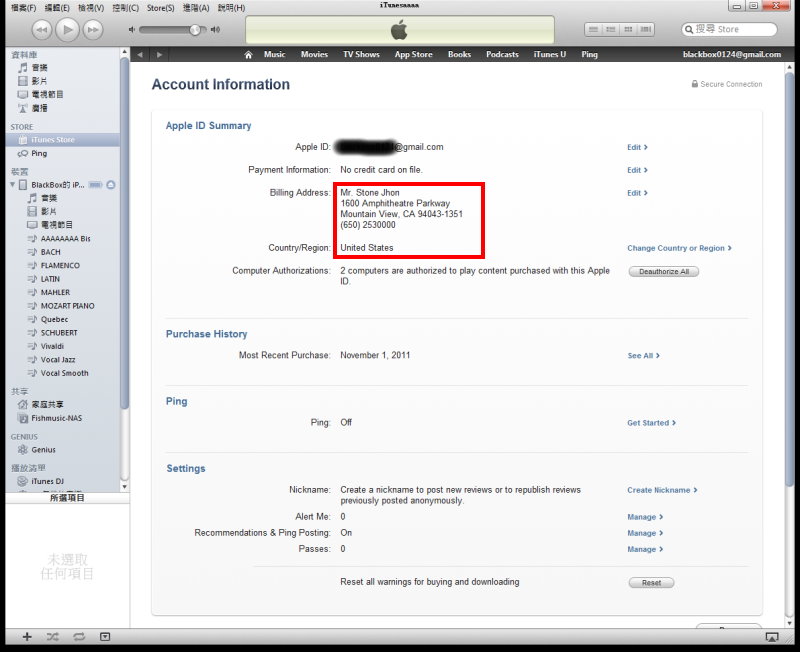
Task: Open the iTunes Store home page
Action: tap(248, 55)
